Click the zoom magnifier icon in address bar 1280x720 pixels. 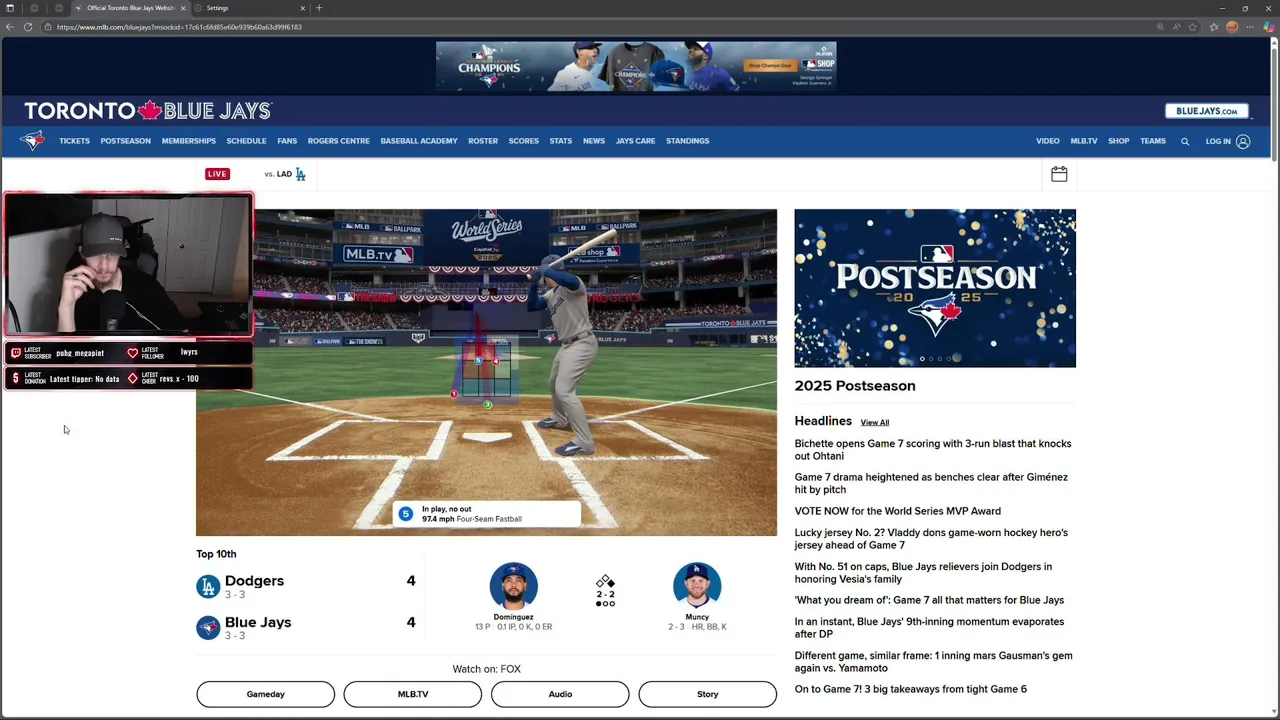[1160, 27]
